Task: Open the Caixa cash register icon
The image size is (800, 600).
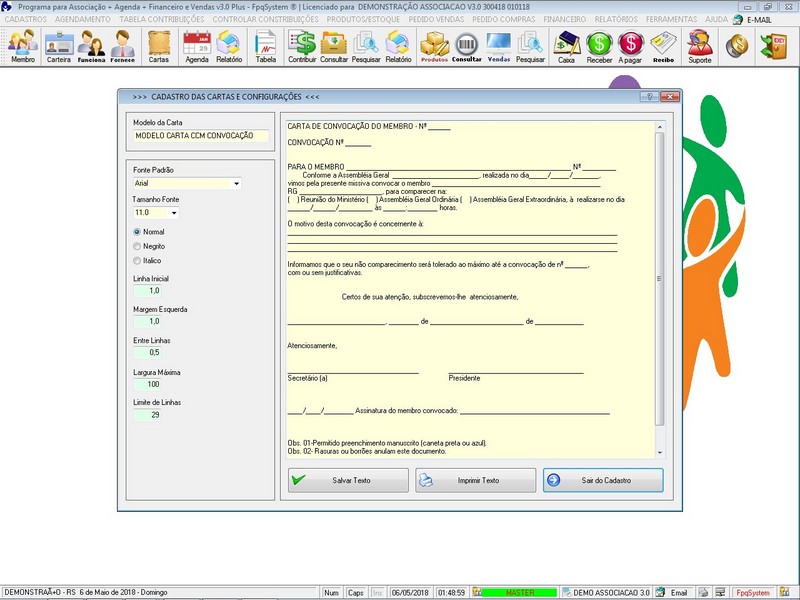Action: [566, 46]
